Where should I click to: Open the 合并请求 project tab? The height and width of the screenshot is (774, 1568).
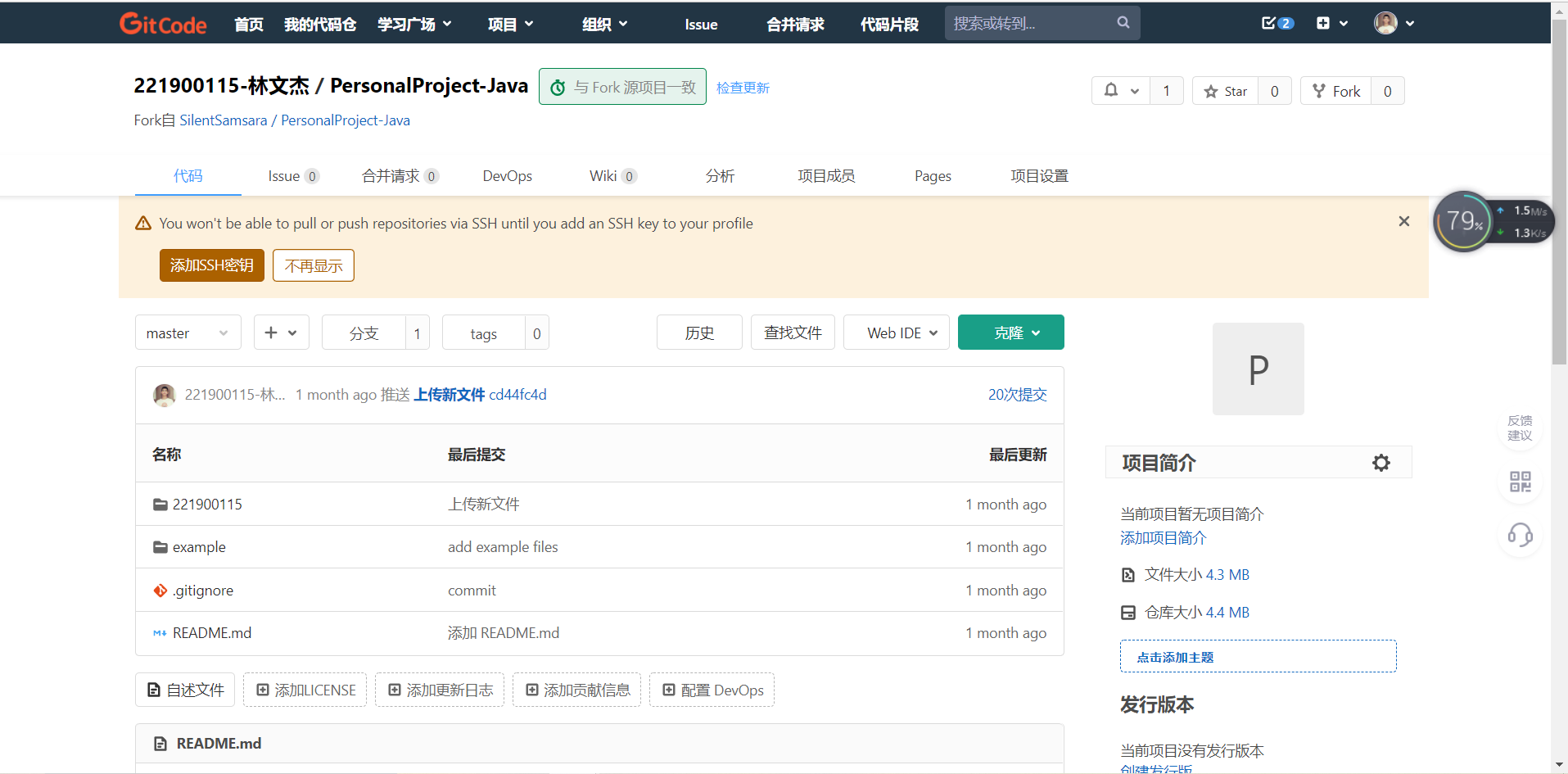click(400, 175)
